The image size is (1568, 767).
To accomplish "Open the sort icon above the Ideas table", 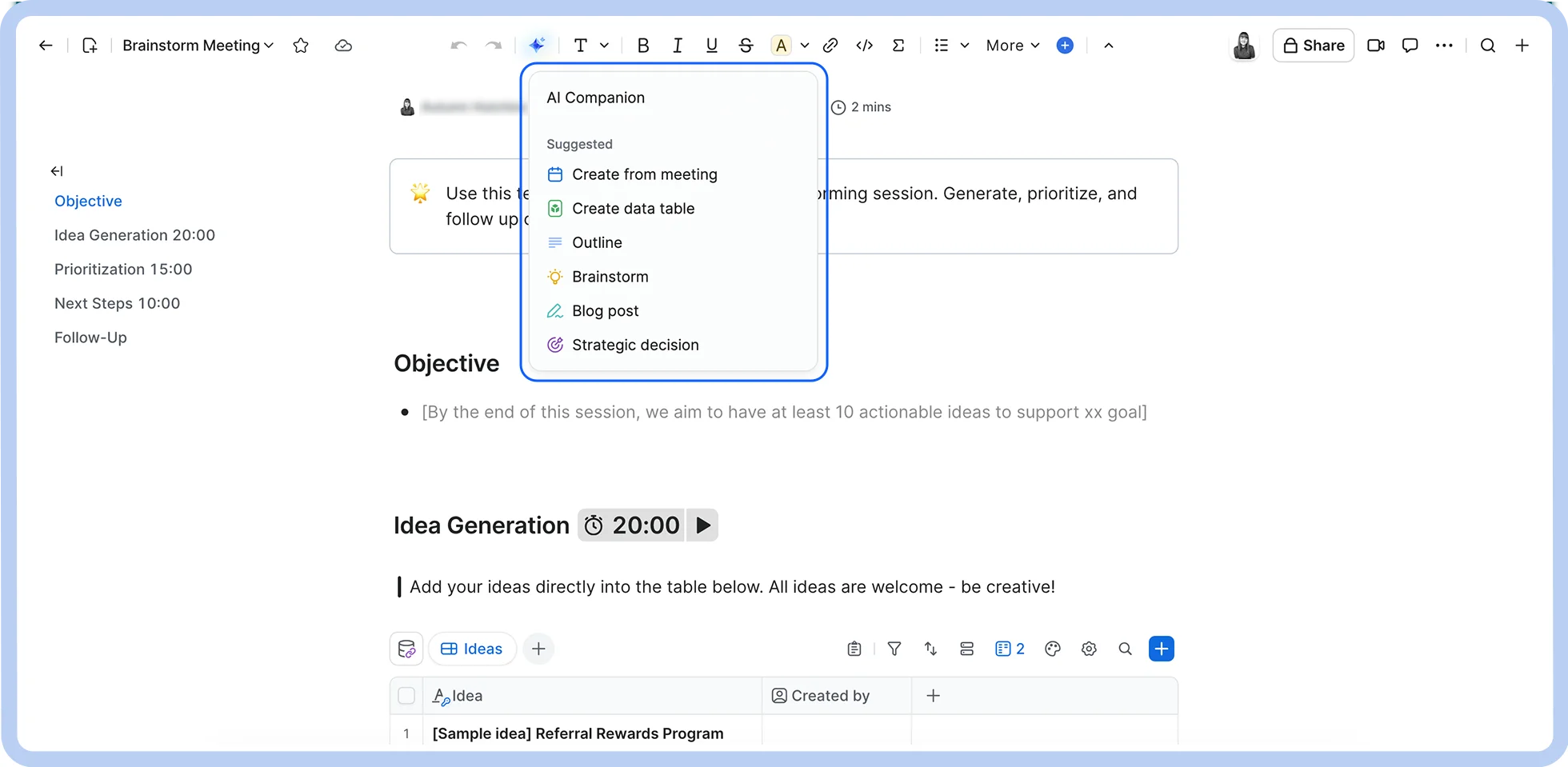I will 930,649.
